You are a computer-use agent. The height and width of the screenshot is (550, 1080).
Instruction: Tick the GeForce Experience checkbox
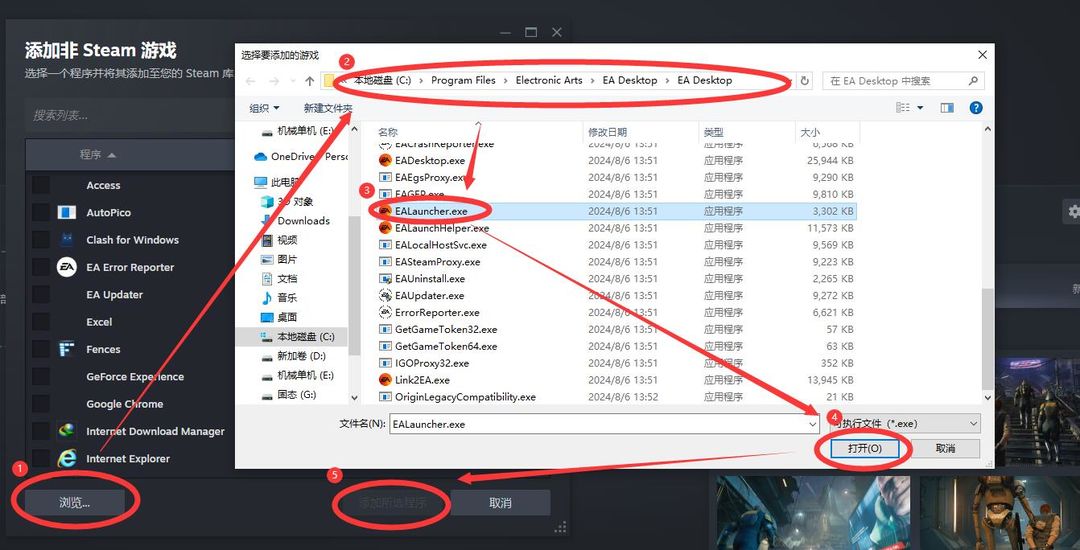coord(41,377)
